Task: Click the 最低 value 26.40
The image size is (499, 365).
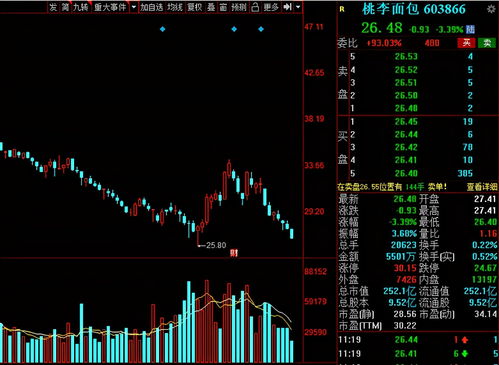Action: click(485, 222)
